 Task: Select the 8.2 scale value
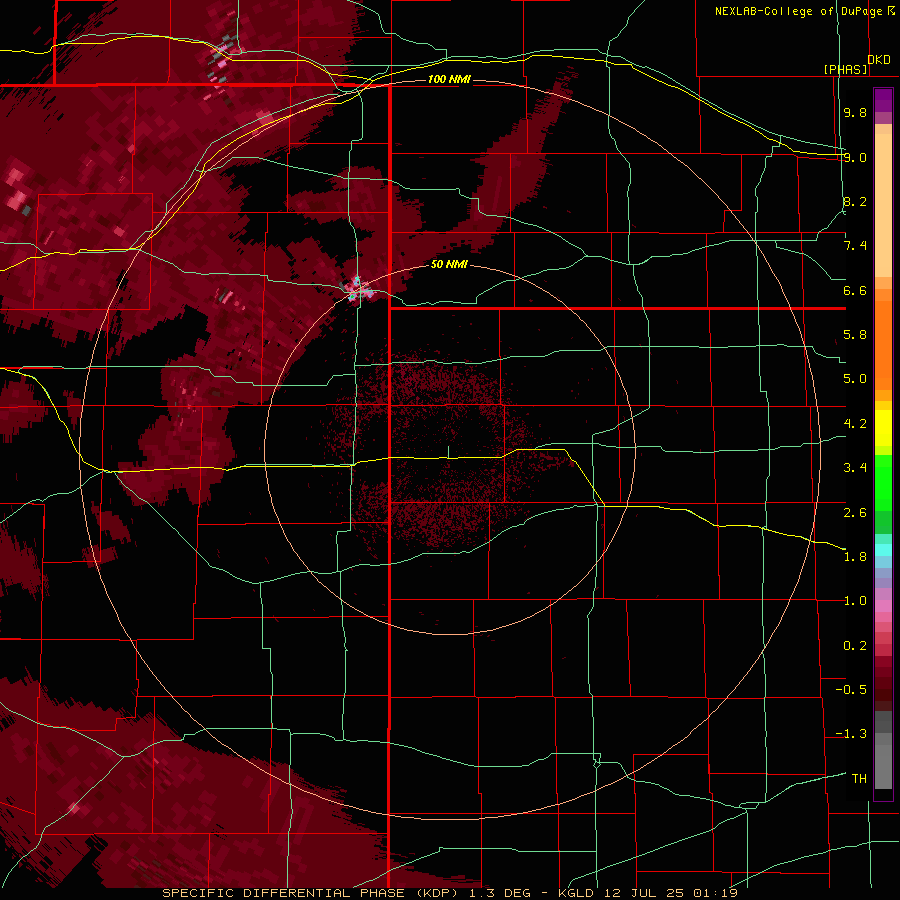click(x=855, y=201)
